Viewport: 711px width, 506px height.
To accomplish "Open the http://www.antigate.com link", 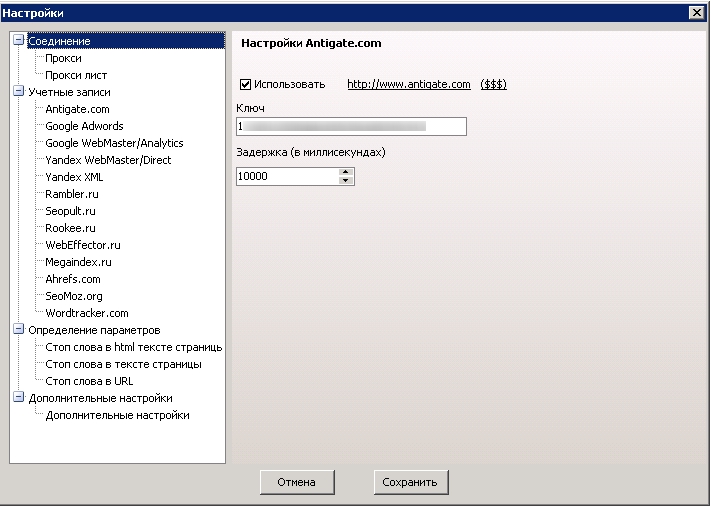I will point(409,84).
